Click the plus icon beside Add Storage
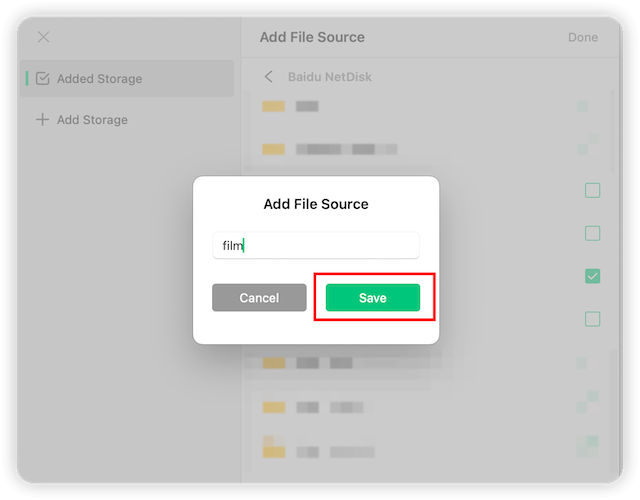The height and width of the screenshot is (500, 640). (x=42, y=120)
